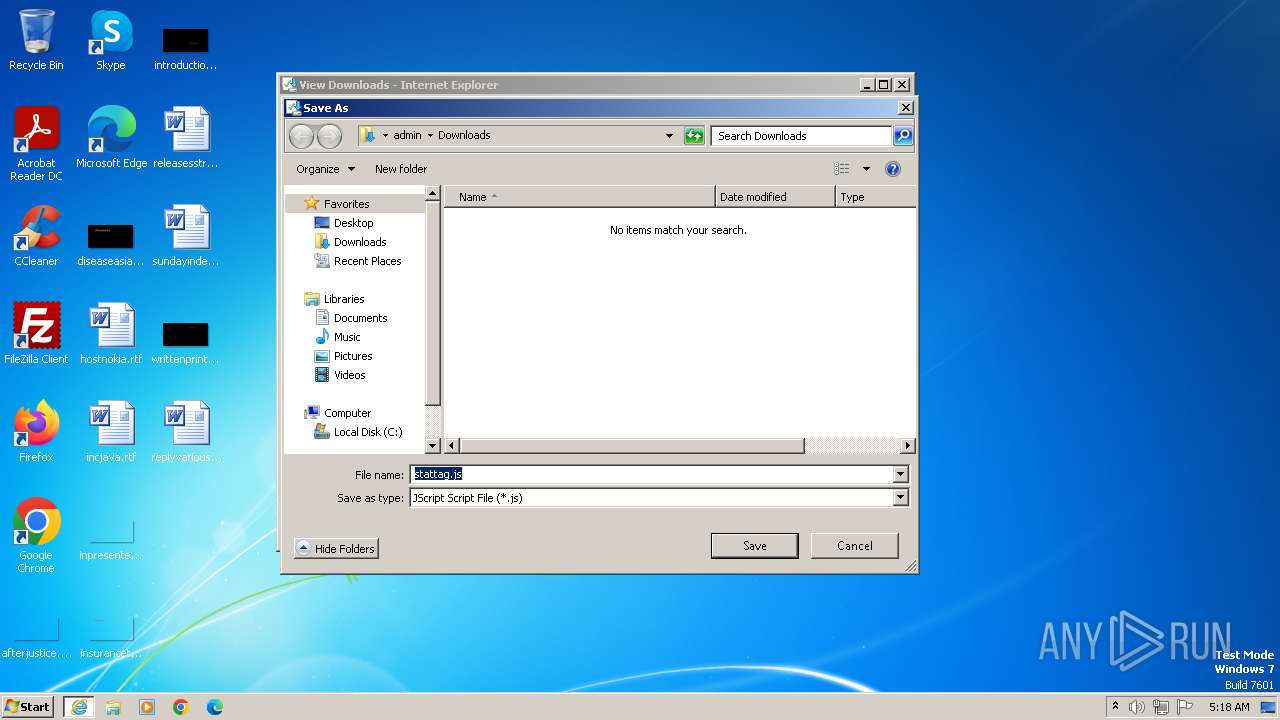Open address bar previous locations dropdown
Image resolution: width=1280 pixels, height=720 pixels.
[669, 136]
